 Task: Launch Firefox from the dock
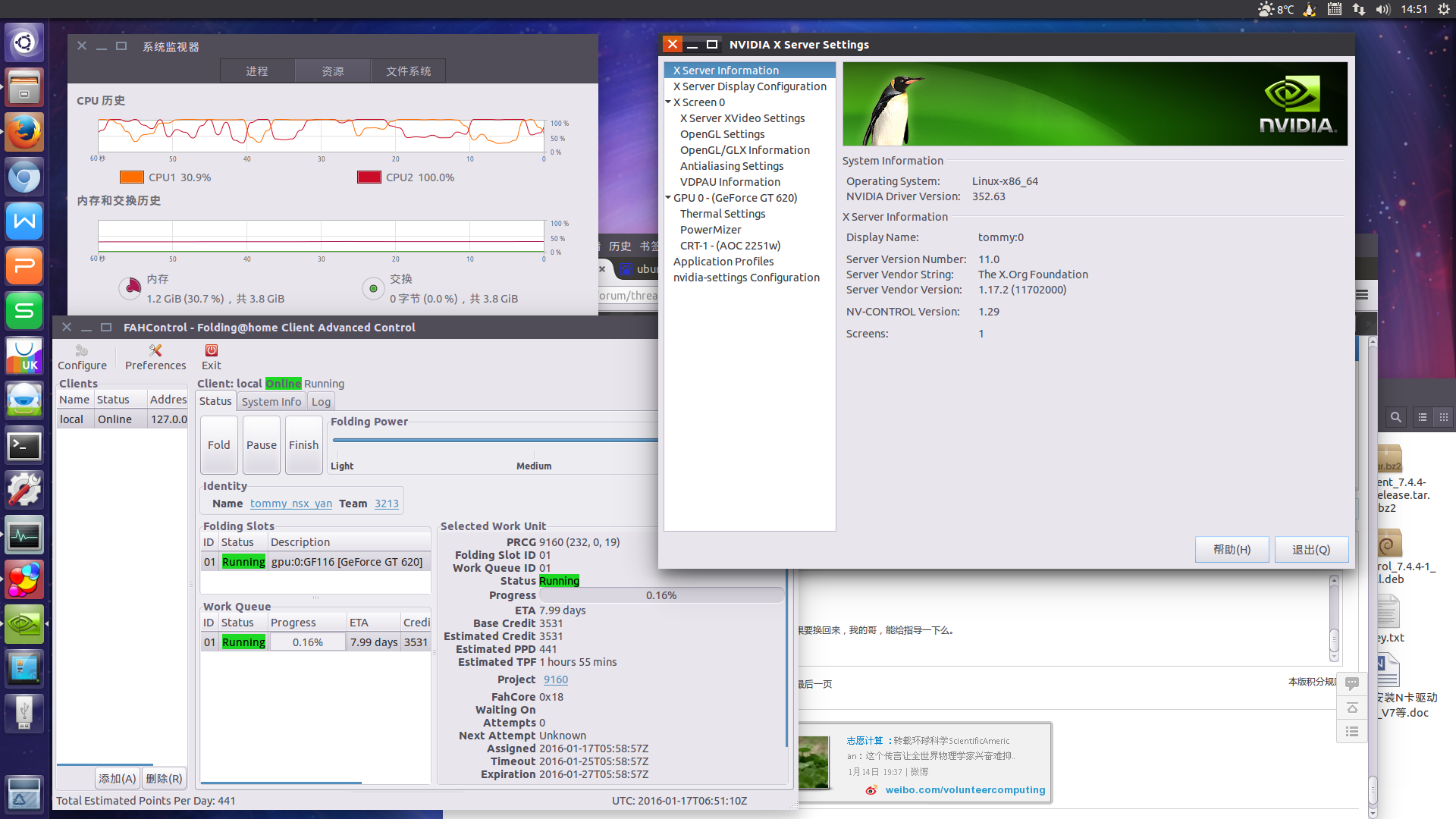24,132
